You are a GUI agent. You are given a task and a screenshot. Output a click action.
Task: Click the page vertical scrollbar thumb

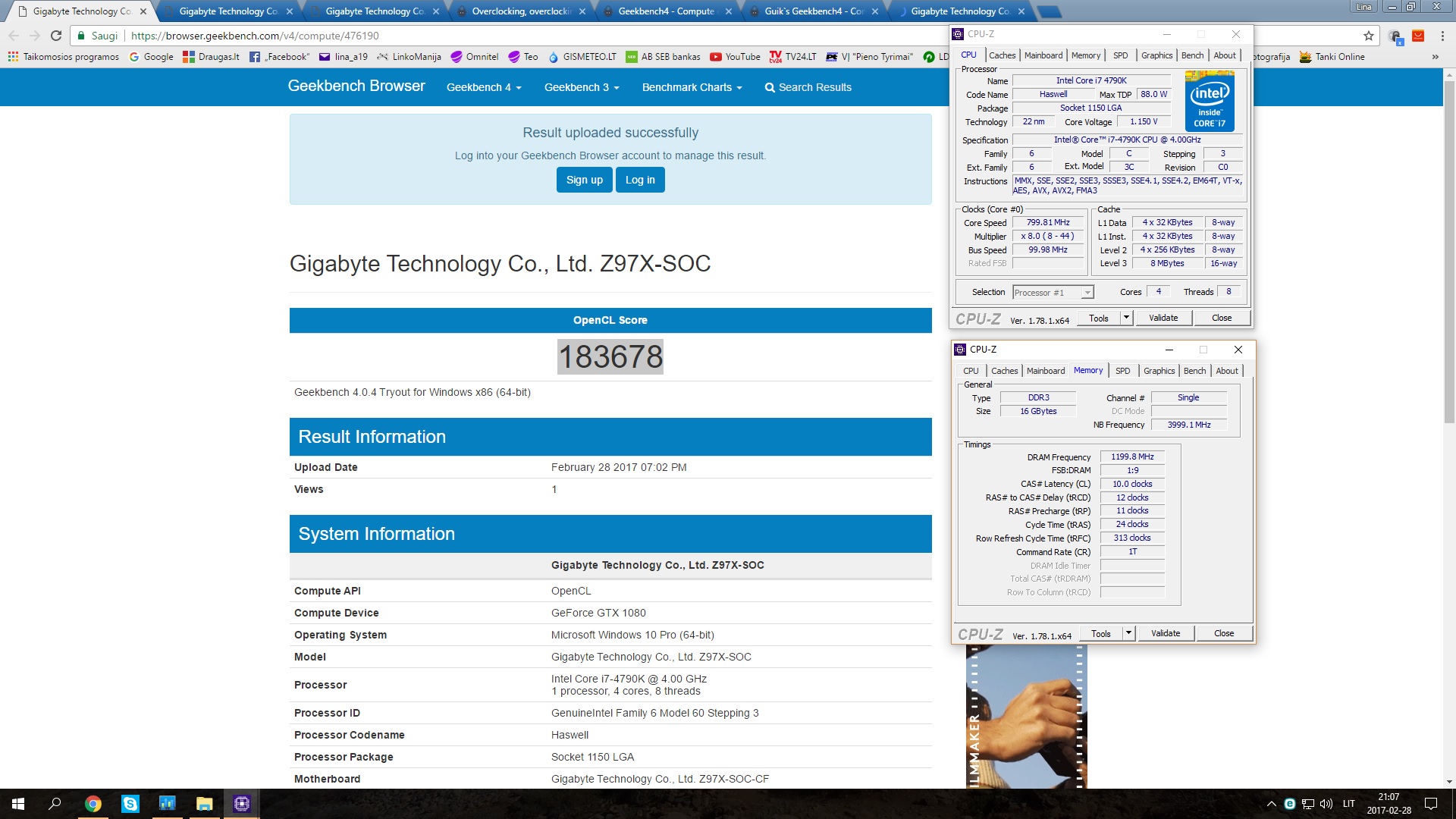1449,250
